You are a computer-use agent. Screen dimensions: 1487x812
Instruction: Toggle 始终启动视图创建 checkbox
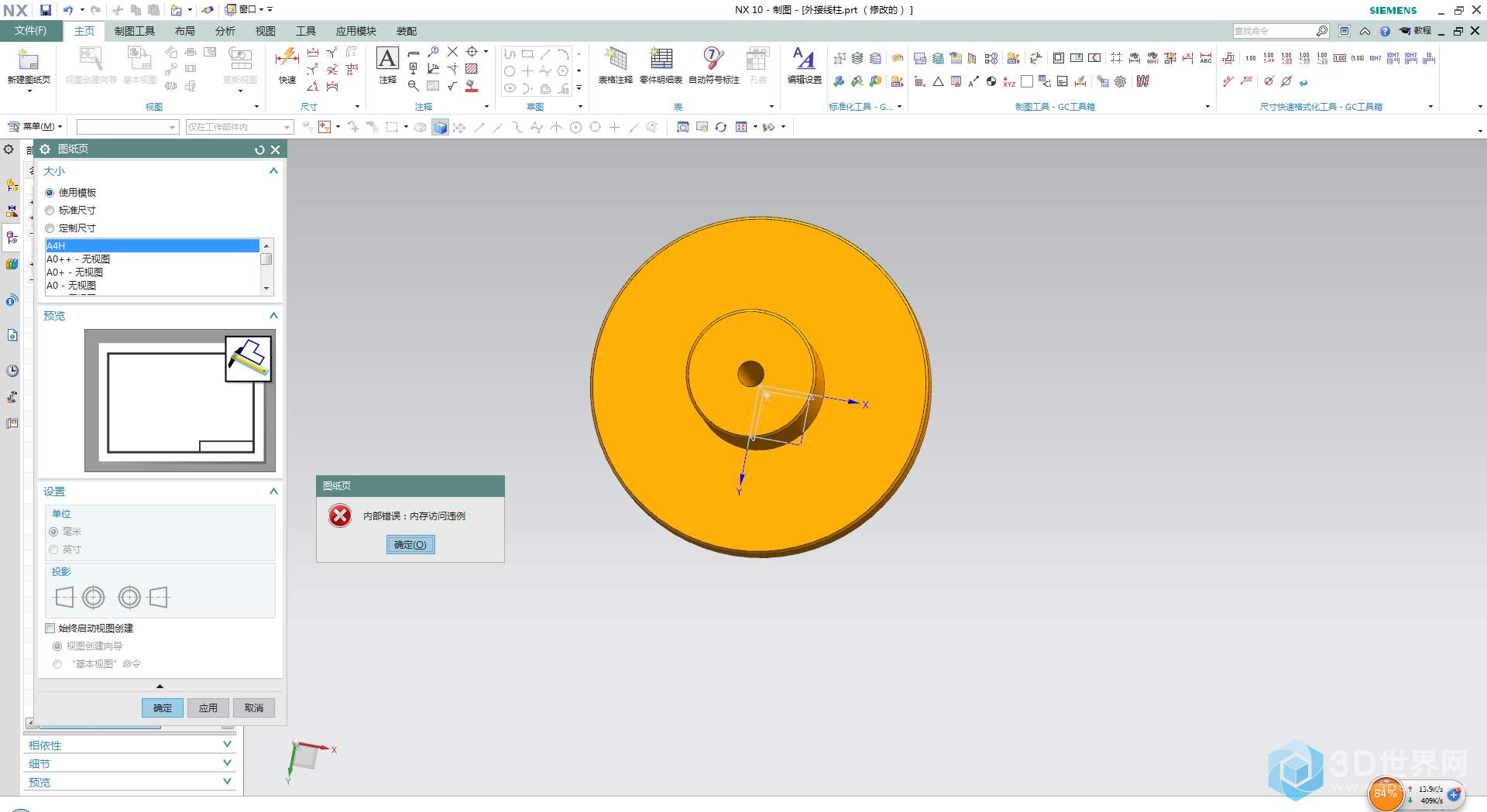[x=50, y=629]
